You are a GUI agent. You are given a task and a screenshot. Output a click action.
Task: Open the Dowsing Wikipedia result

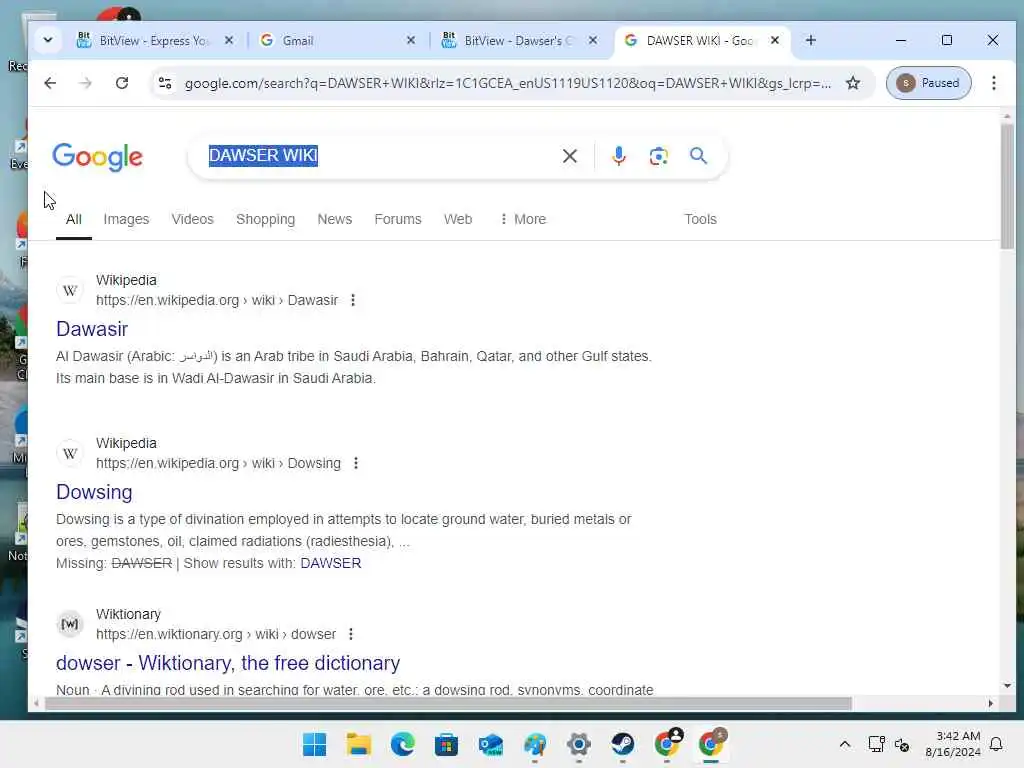tap(94, 492)
